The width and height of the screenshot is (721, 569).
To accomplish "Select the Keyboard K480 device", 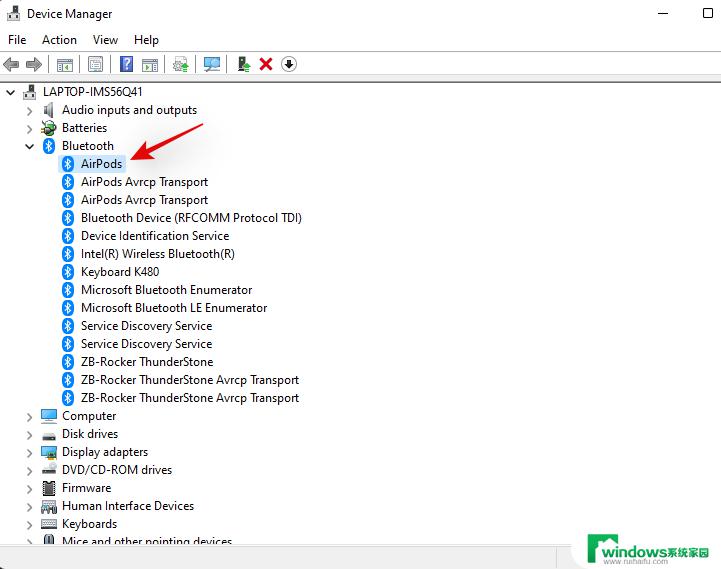I will [x=120, y=272].
